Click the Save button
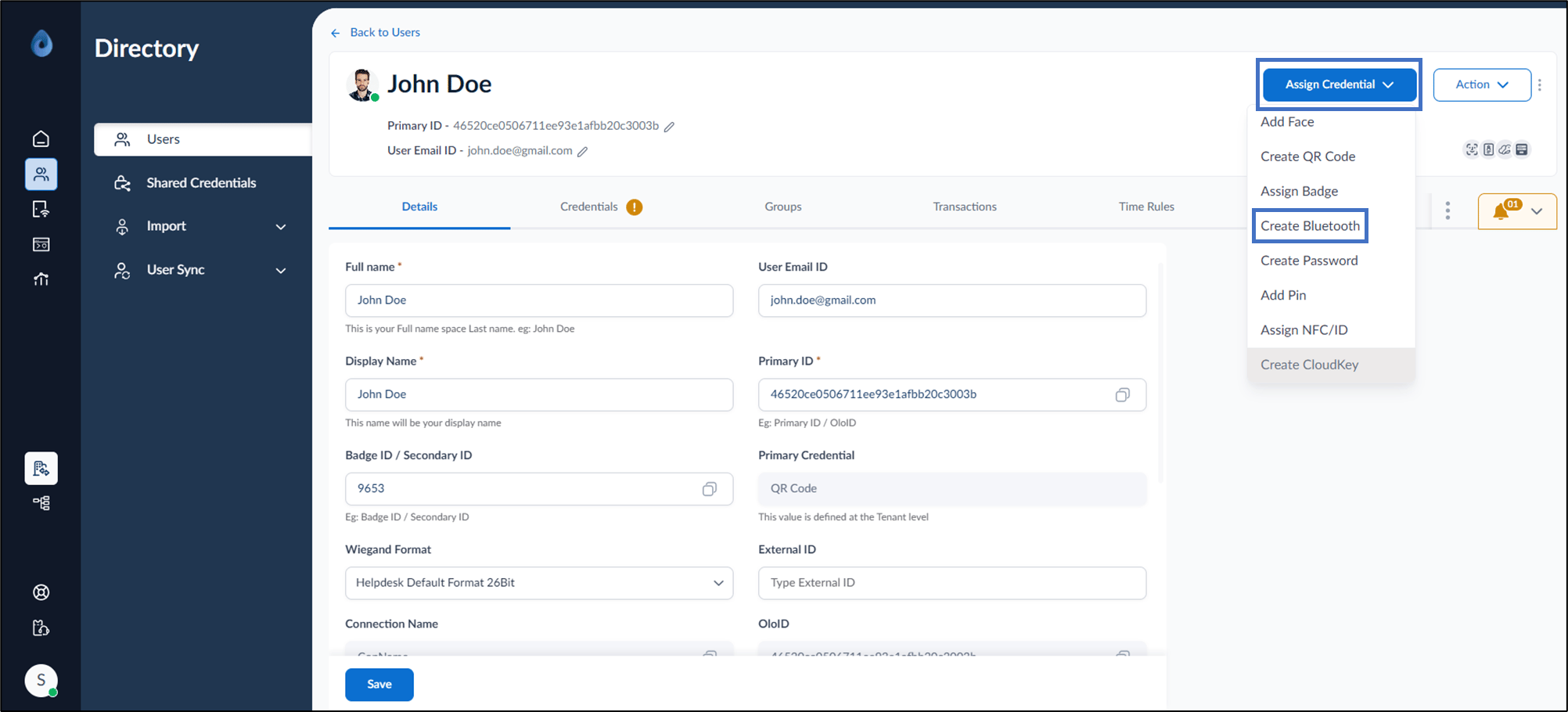The height and width of the screenshot is (712, 1568). coord(379,685)
